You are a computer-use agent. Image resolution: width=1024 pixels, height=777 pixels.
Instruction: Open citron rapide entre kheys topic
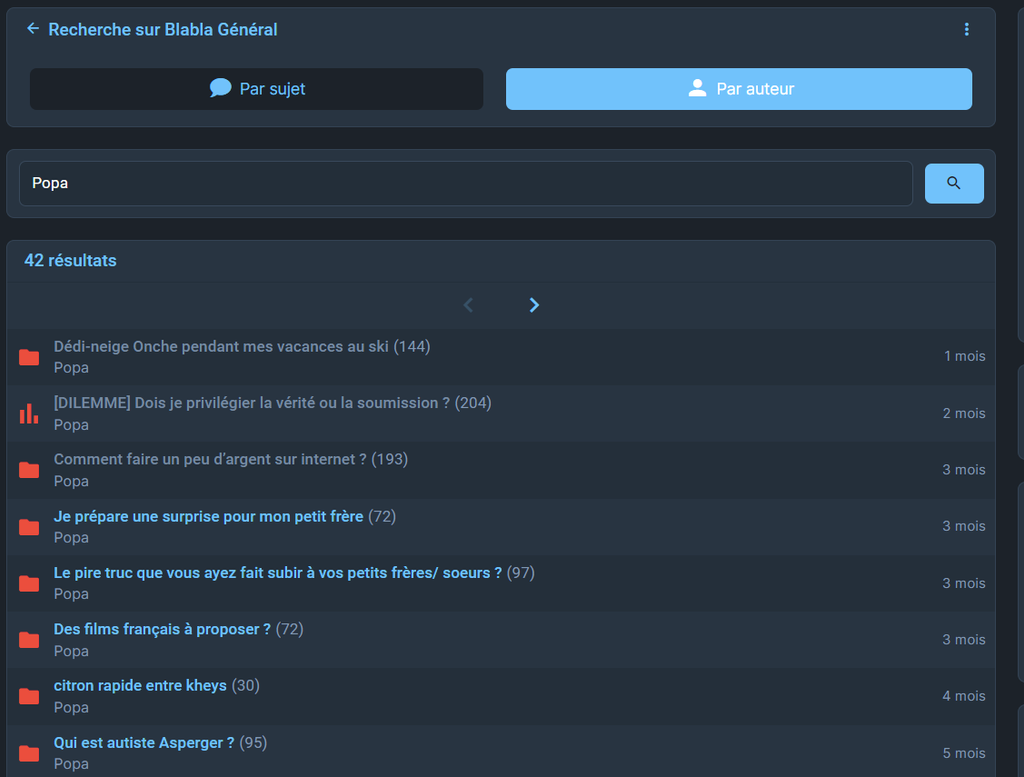coord(140,686)
